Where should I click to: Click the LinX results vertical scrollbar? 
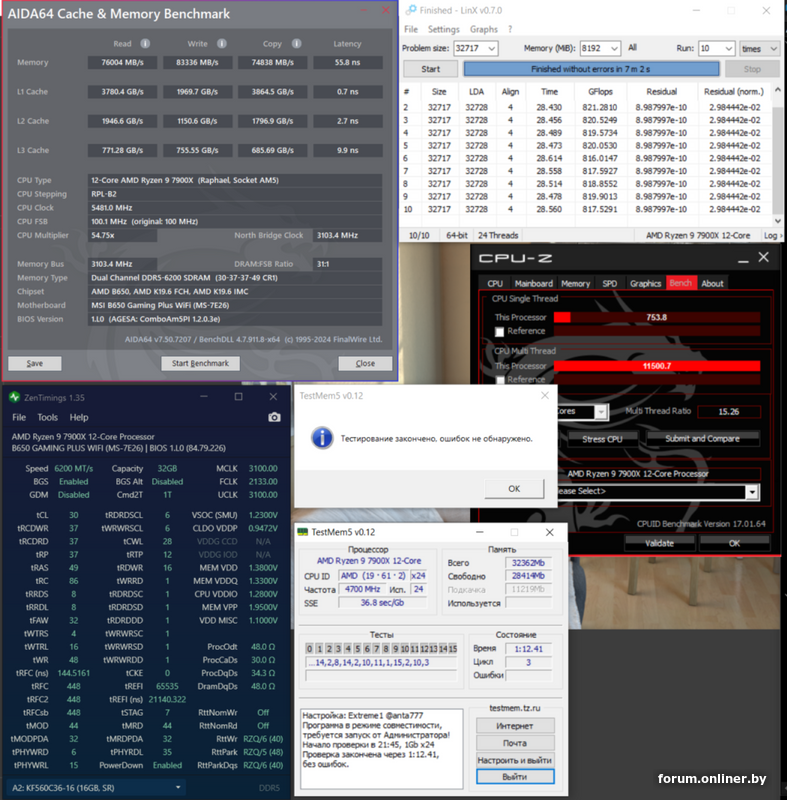point(777,156)
